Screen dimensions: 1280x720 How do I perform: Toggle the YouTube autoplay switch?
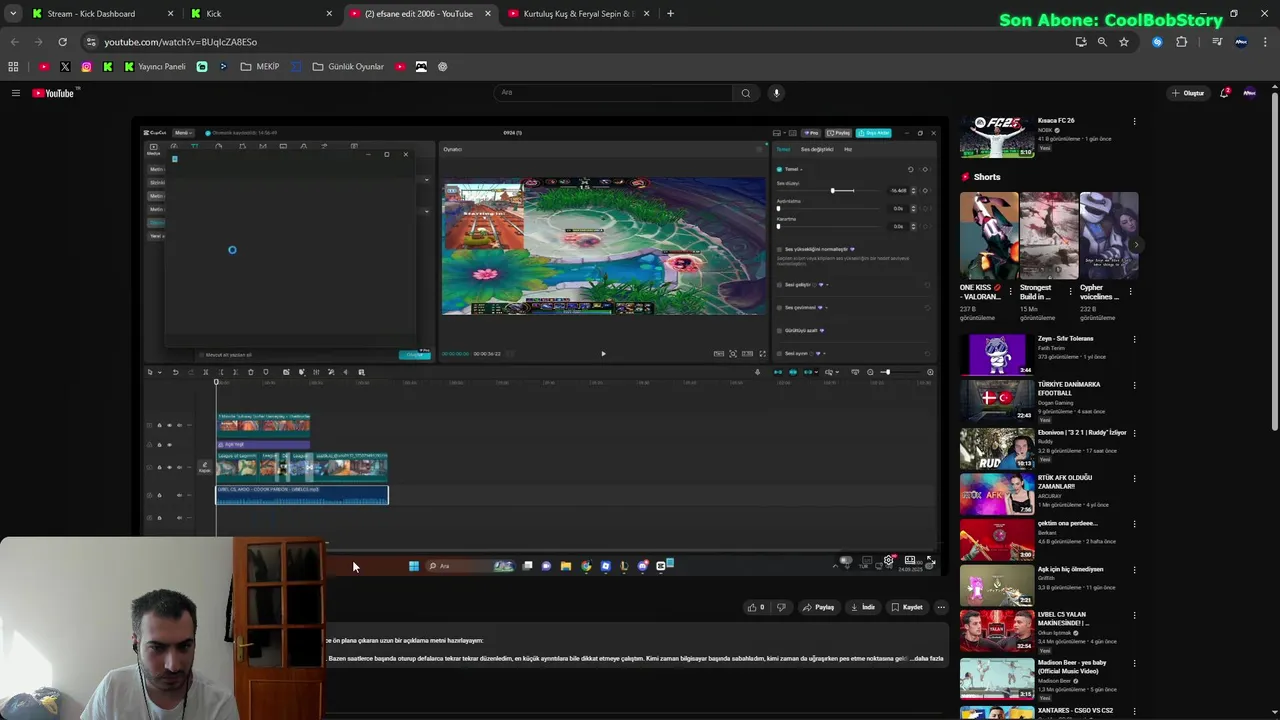pos(846,561)
